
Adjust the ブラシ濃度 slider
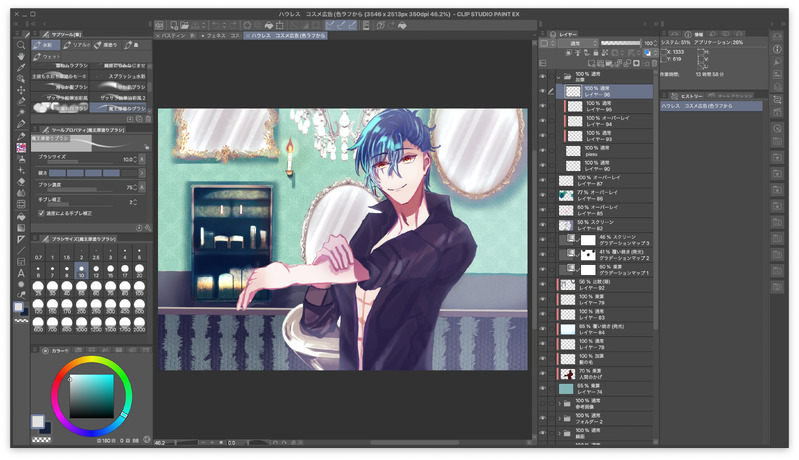pos(81,190)
